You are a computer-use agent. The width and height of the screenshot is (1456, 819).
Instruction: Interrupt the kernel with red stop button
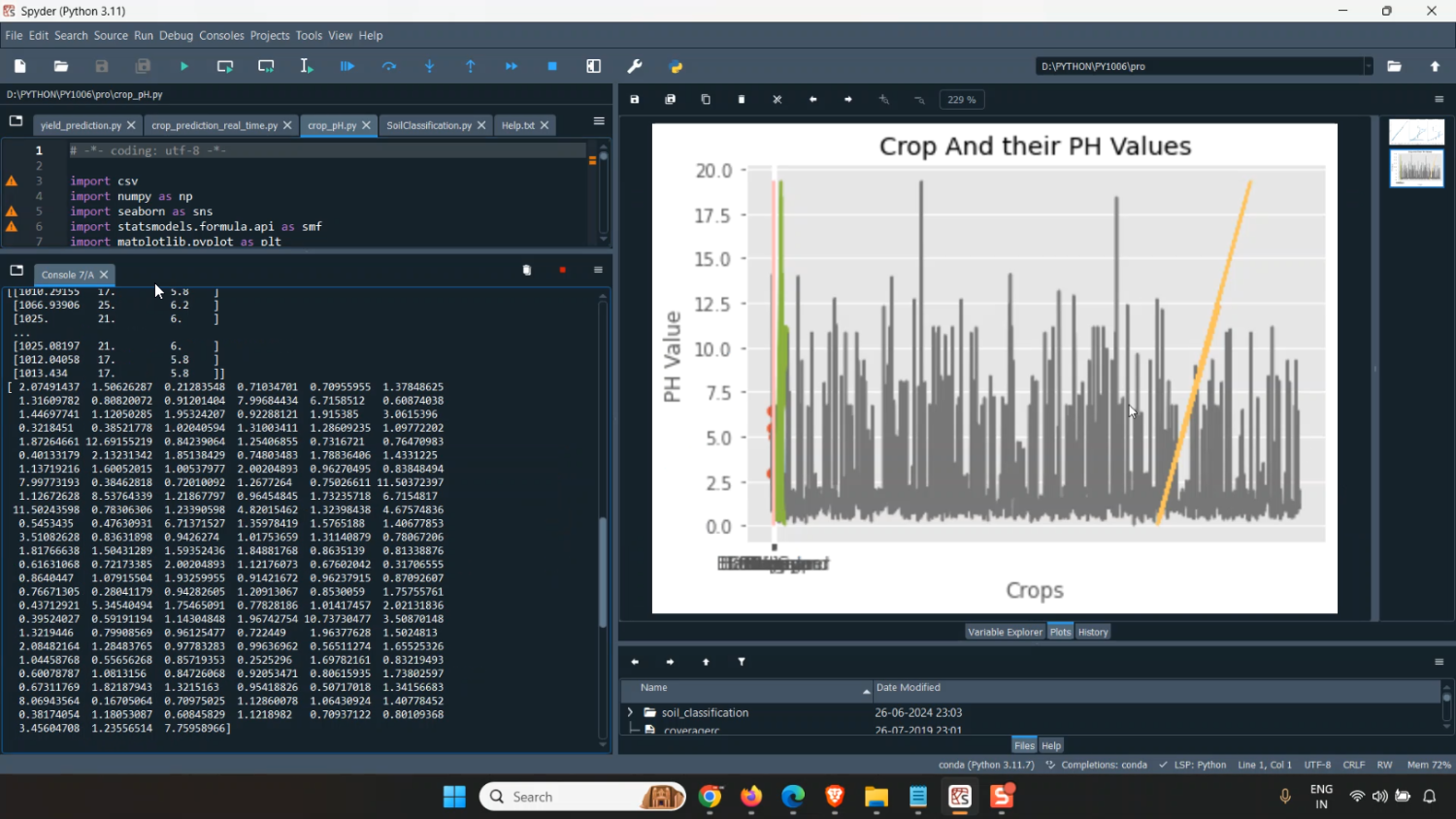563,270
